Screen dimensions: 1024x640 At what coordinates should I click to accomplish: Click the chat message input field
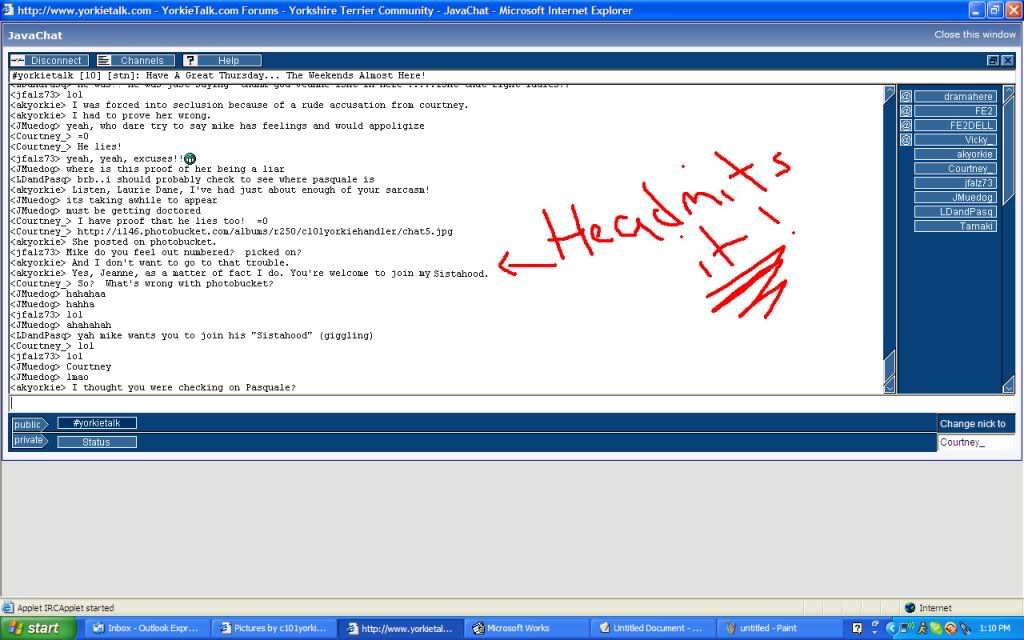[x=470, y=403]
